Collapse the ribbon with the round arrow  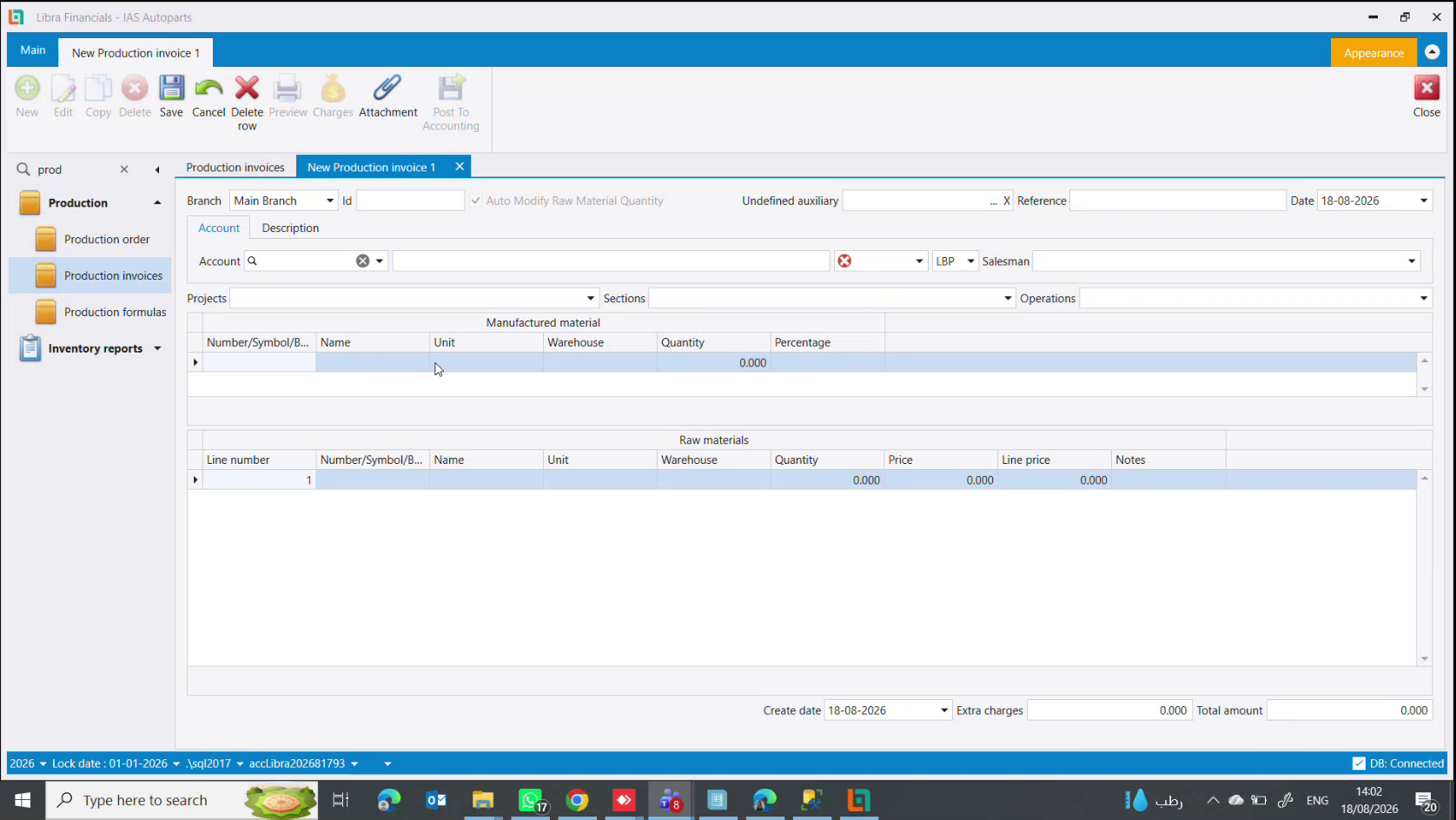pos(1432,52)
